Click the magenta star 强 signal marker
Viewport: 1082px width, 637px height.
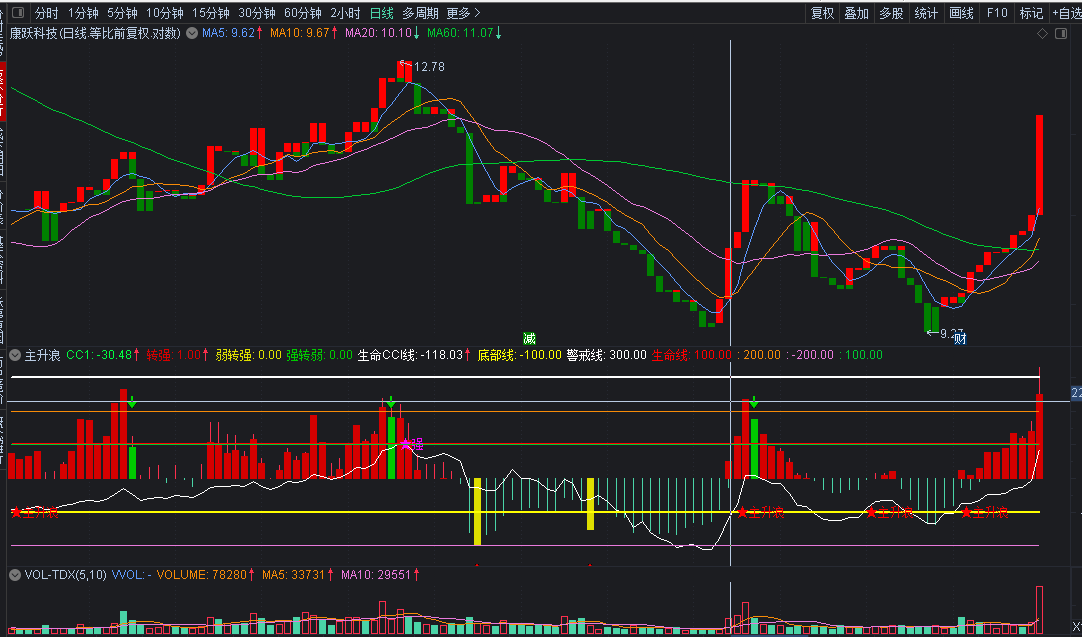(x=413, y=444)
